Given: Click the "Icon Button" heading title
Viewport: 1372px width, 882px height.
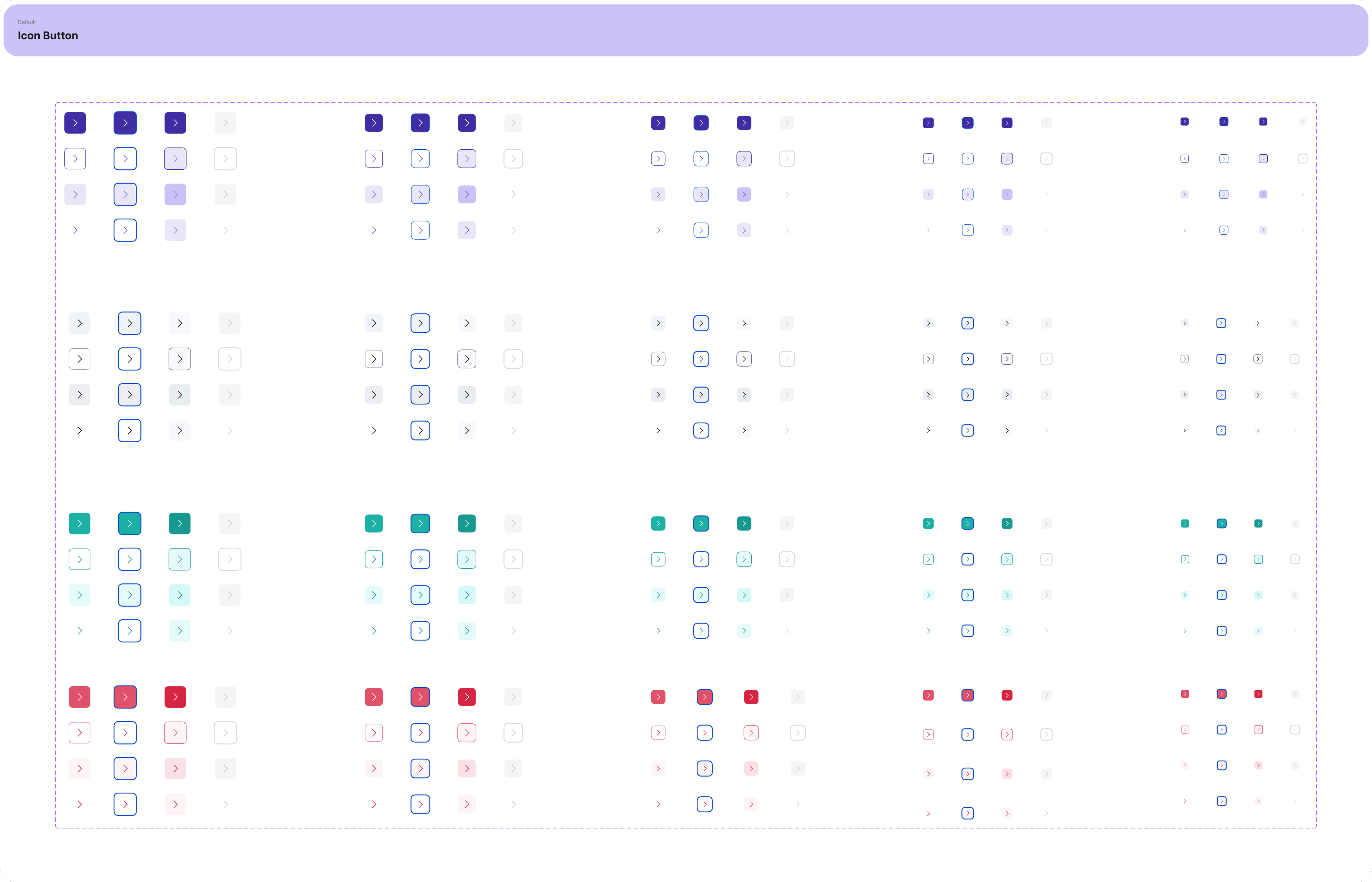Looking at the screenshot, I should (x=48, y=35).
